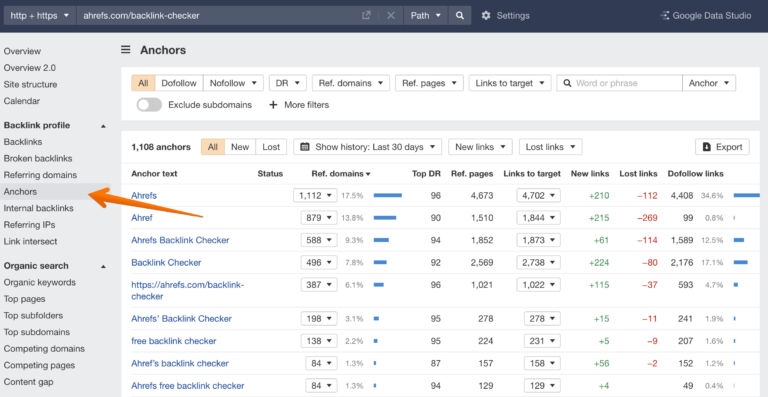This screenshot has width=768, height=397.
Task: Open the Links to target filter dropdown
Action: [x=510, y=83]
